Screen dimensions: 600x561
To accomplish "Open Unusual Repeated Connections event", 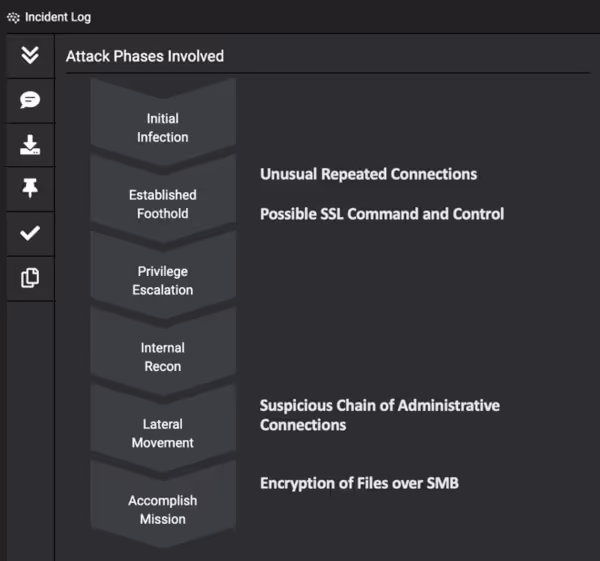I will [368, 174].
